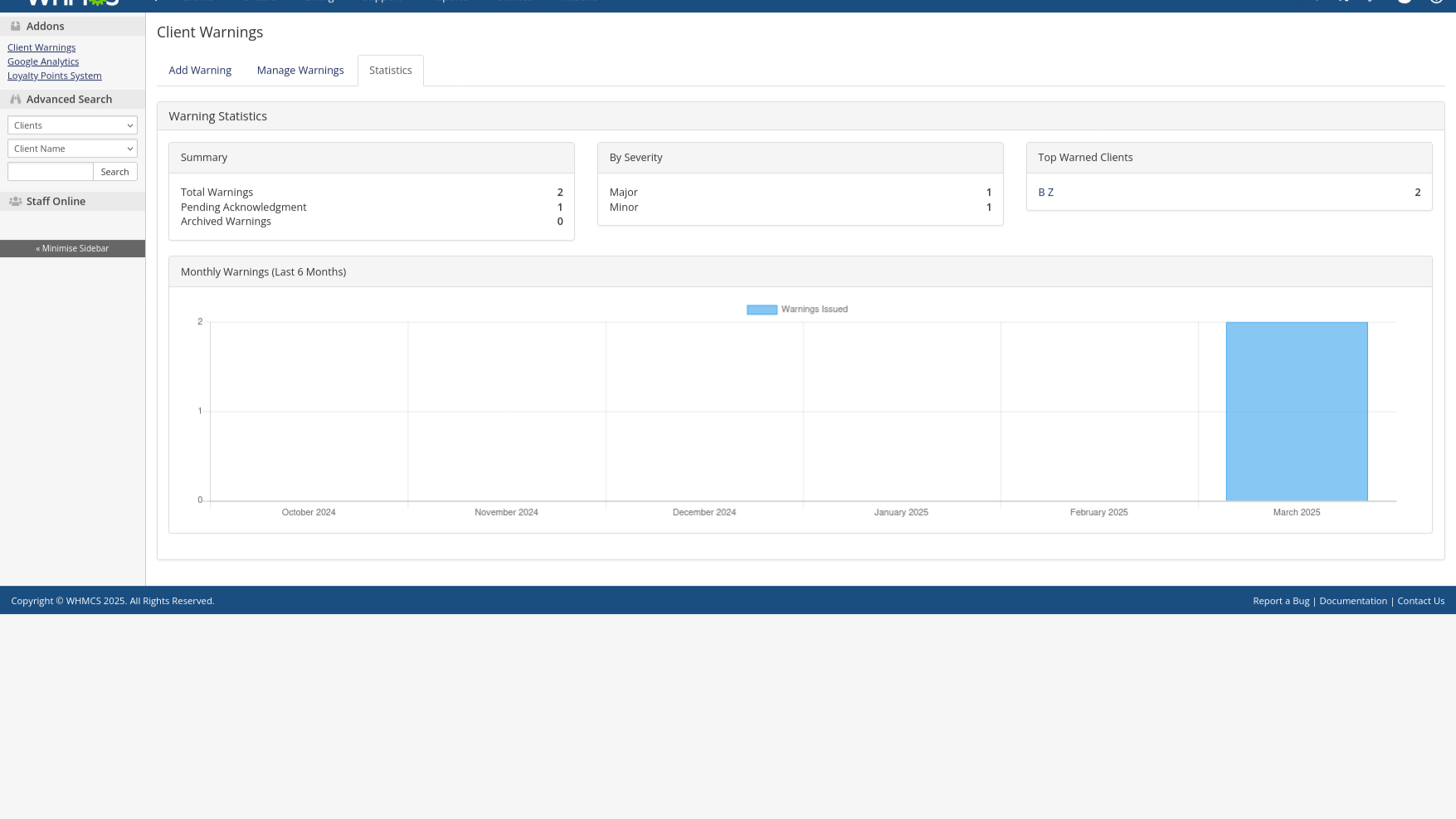Open the Clients search type dropdown
Screen dimensions: 1456x819
pos(72,125)
